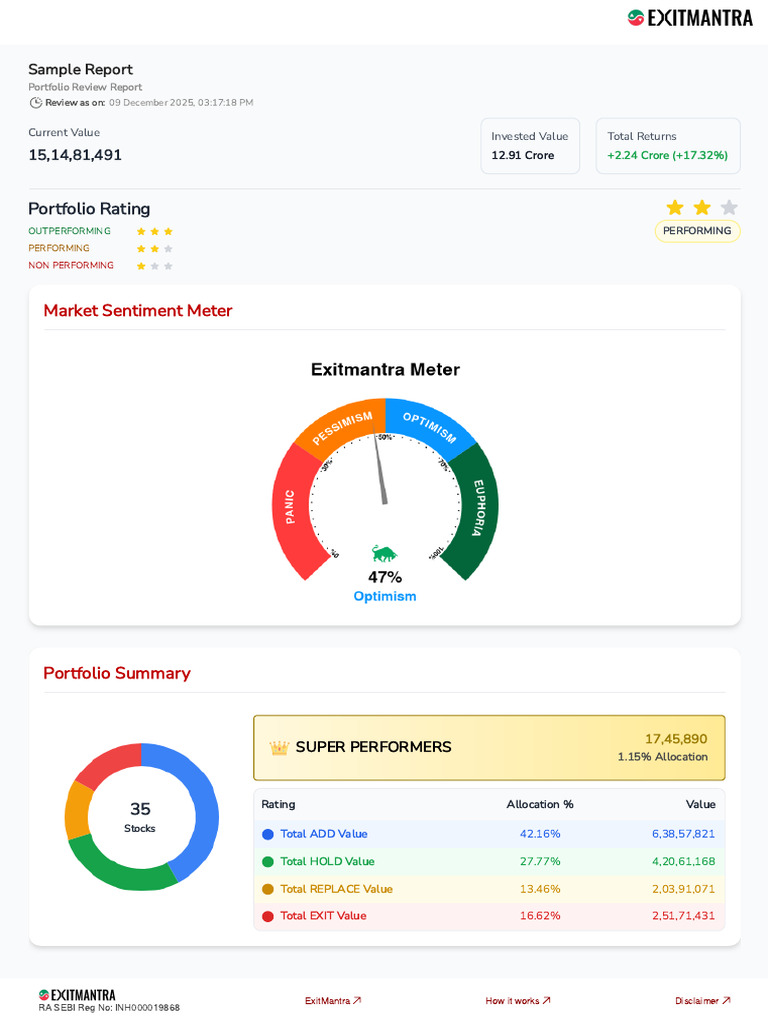This screenshot has width=768, height=1024.
Task: Click the Allocation % column header
Action: 540,805
